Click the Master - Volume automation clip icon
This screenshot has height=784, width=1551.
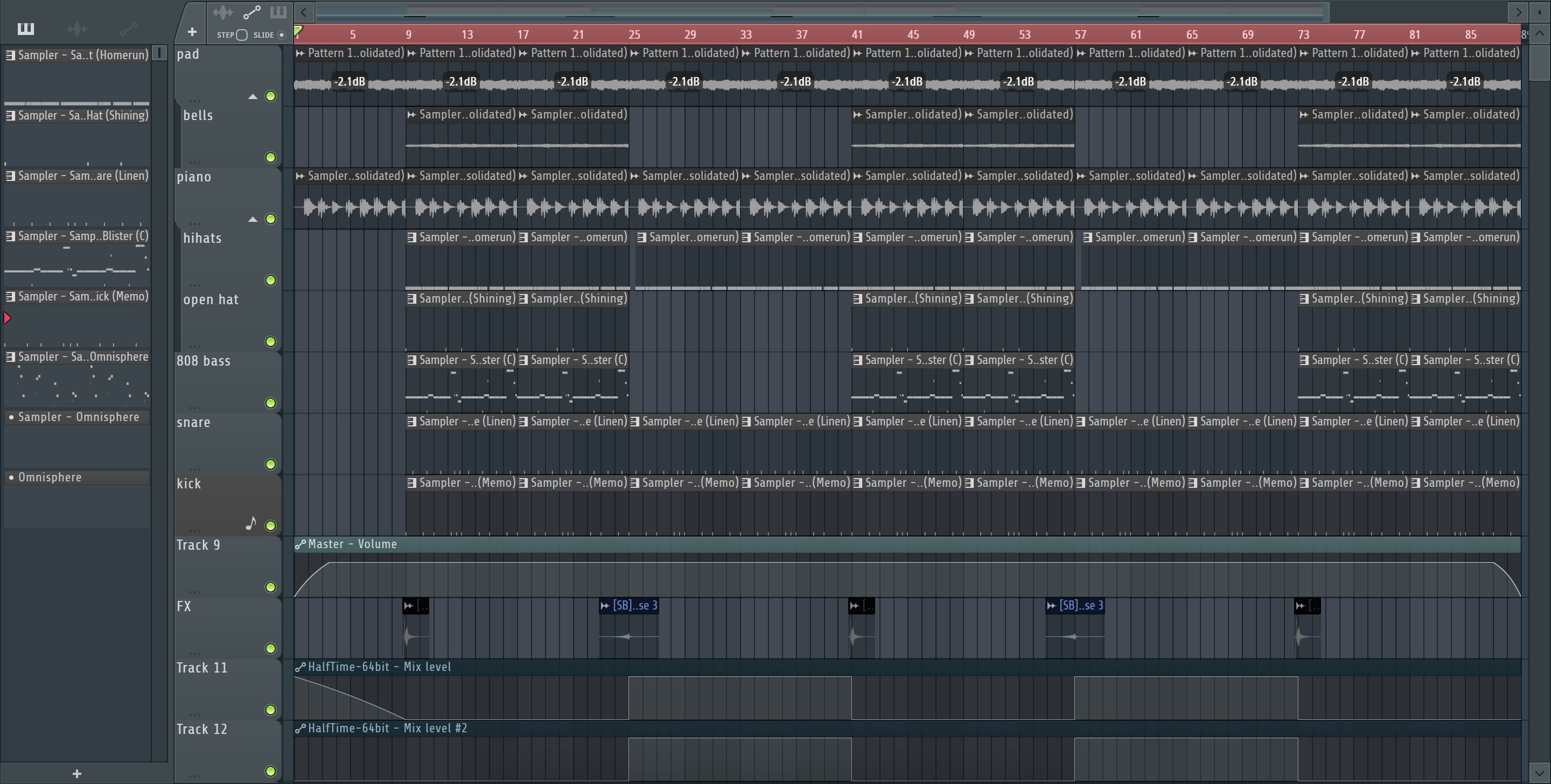[x=300, y=544]
